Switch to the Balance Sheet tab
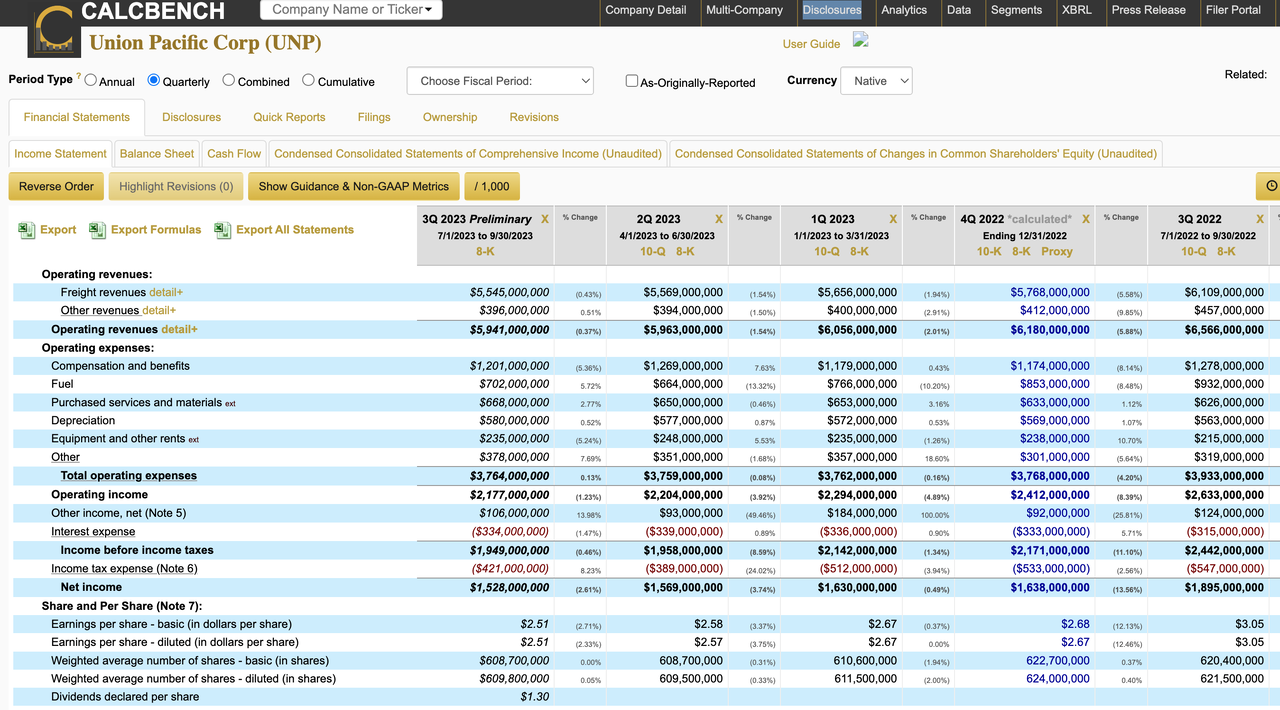This screenshot has height=710, width=1280. pyautogui.click(x=157, y=154)
